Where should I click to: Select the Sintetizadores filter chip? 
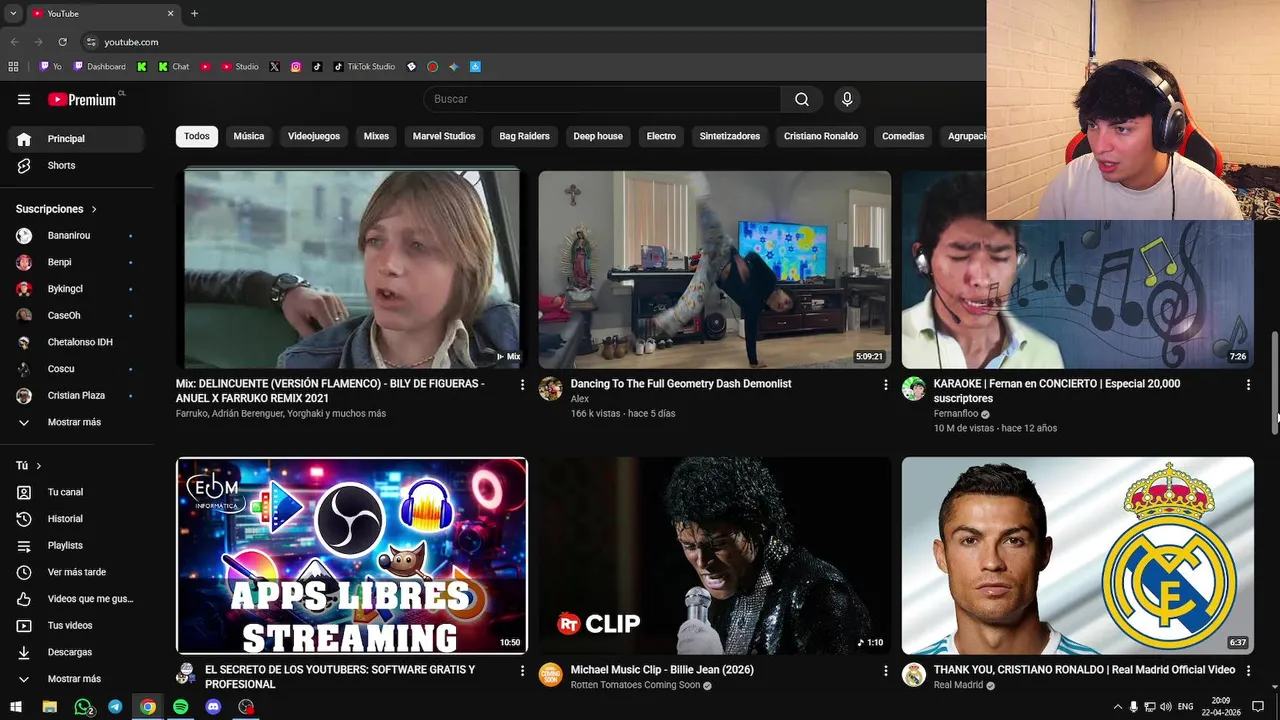pyautogui.click(x=730, y=136)
